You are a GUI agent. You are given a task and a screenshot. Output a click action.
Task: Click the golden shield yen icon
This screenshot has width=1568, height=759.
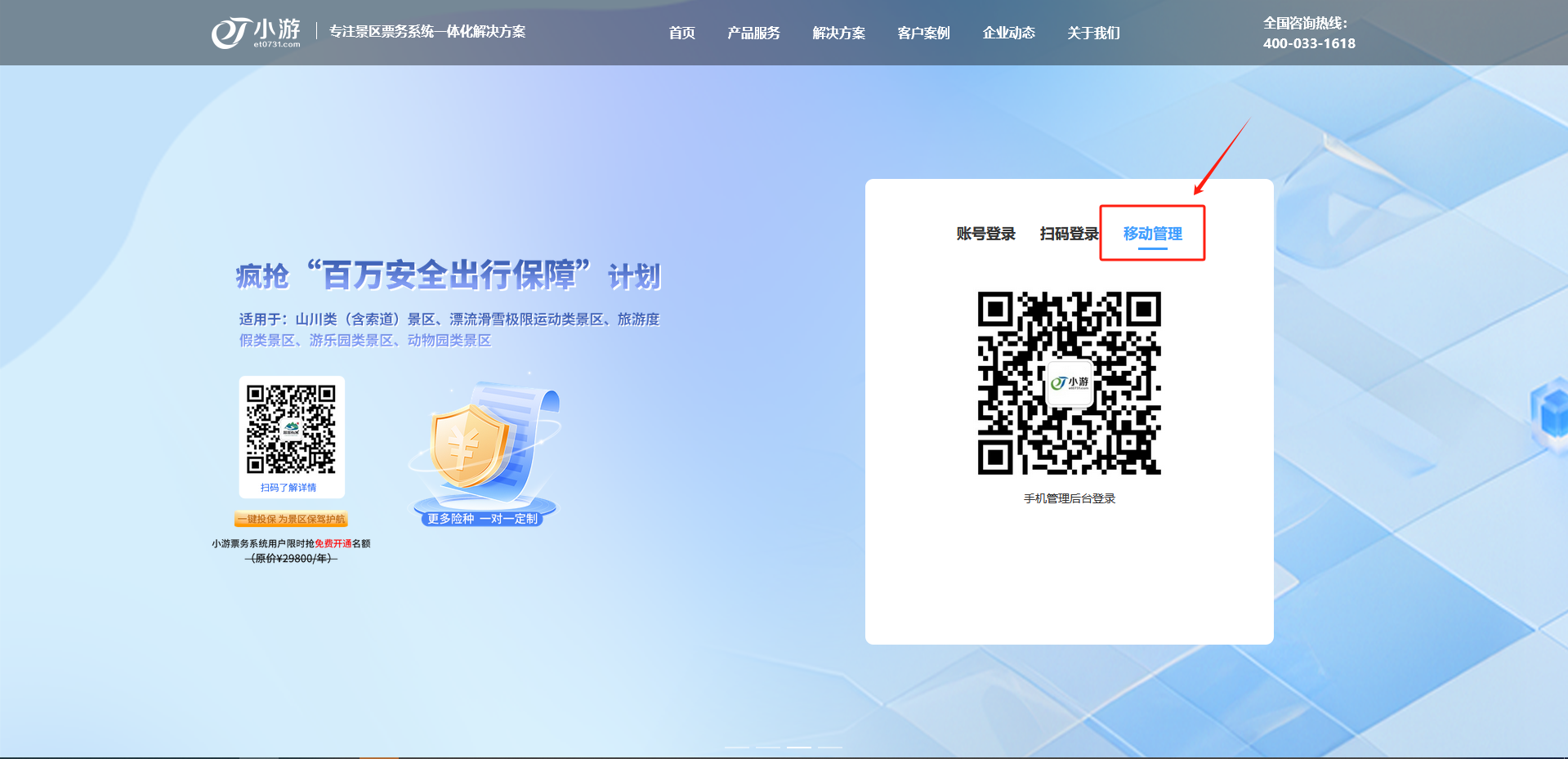467,446
